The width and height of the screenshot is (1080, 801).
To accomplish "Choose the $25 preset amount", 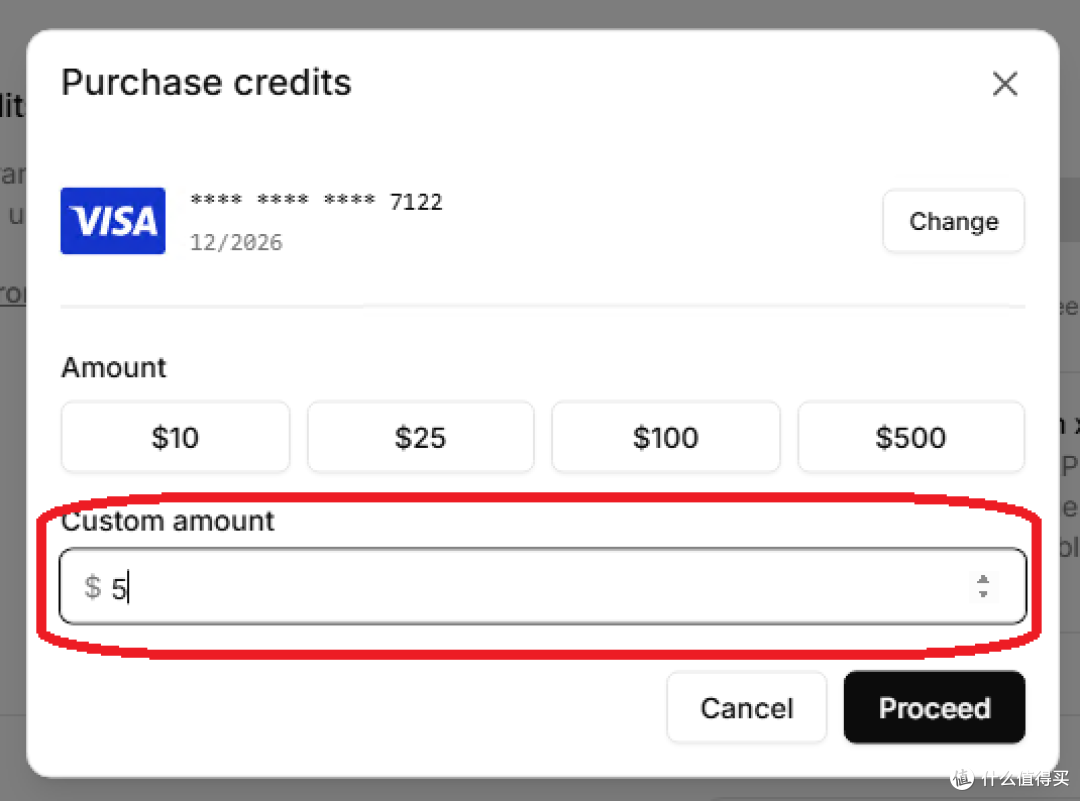I will click(420, 437).
